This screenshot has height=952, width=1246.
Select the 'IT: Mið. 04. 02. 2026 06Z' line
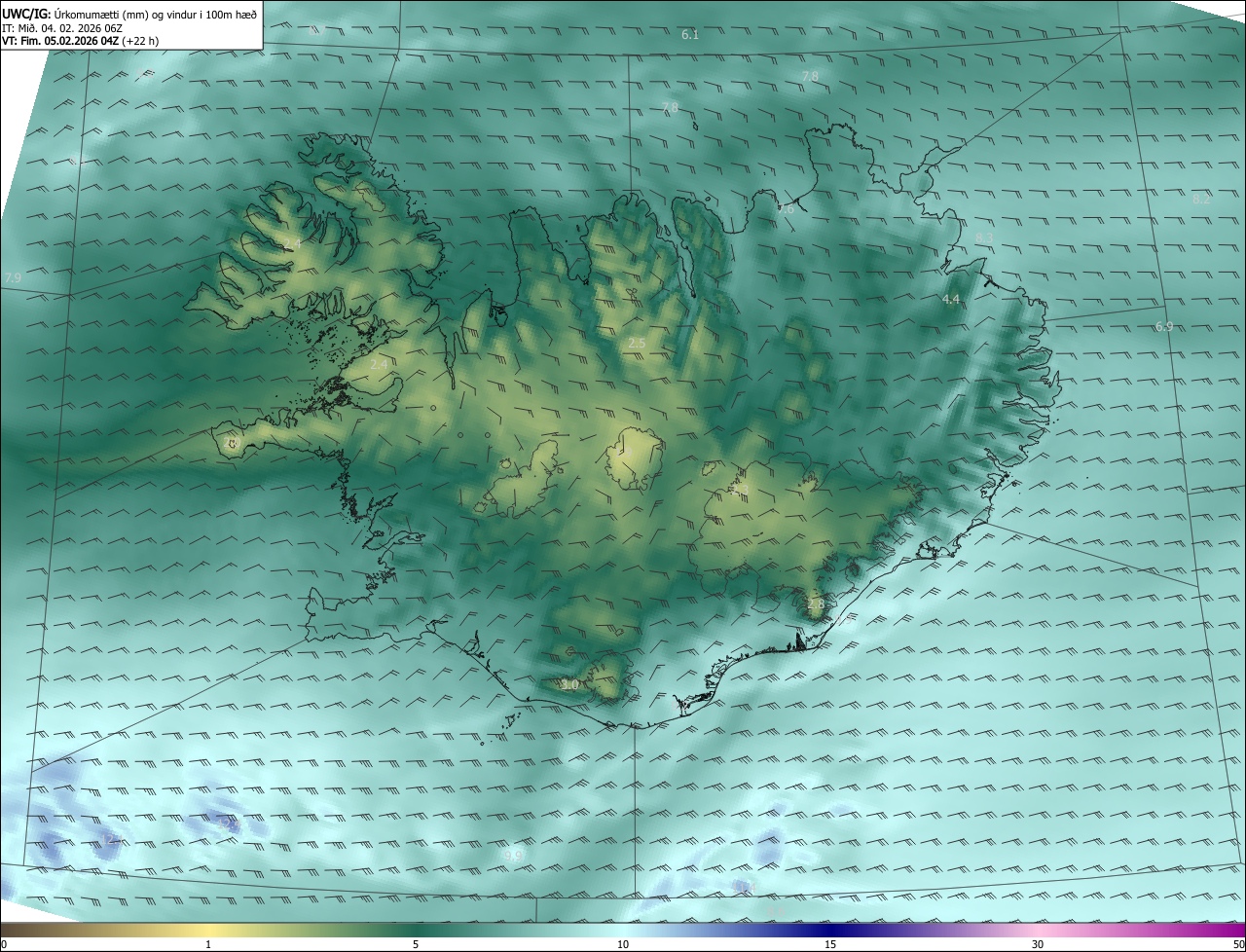61,27
